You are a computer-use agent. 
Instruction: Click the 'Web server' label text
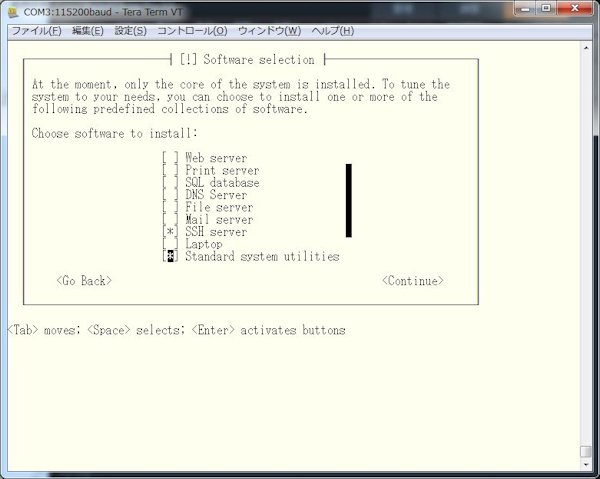(x=216, y=158)
